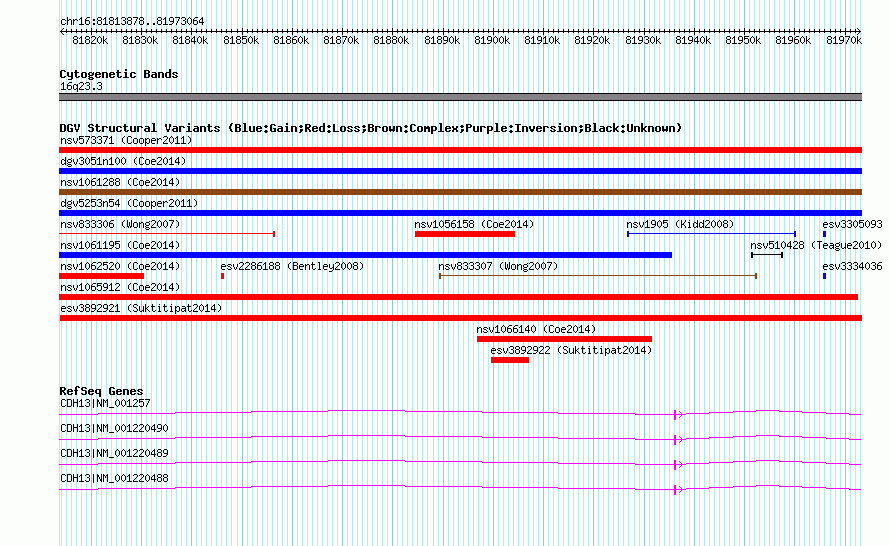Screen dimensions: 890x546
Task: Click the nsv510428 (Teague2010) label
Action: coord(816,245)
